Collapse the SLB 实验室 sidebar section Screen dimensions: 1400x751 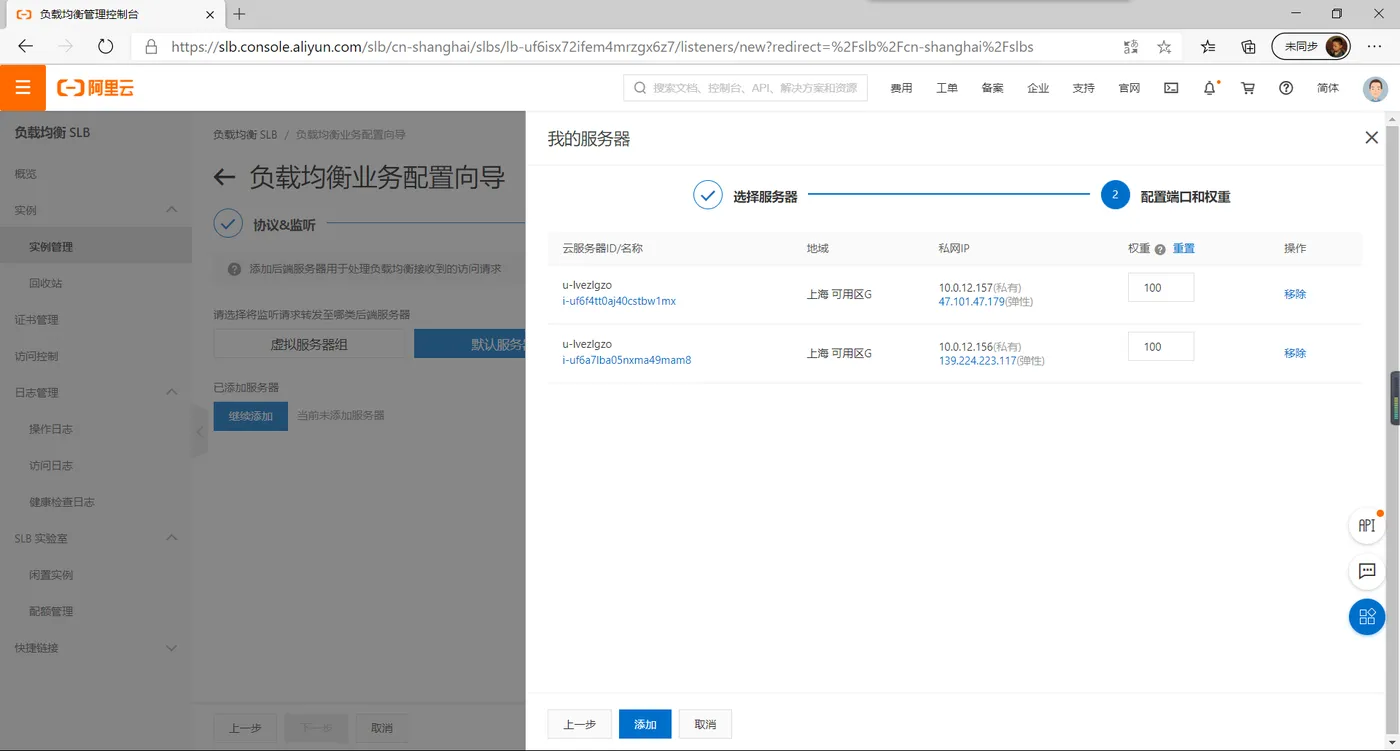click(x=171, y=537)
